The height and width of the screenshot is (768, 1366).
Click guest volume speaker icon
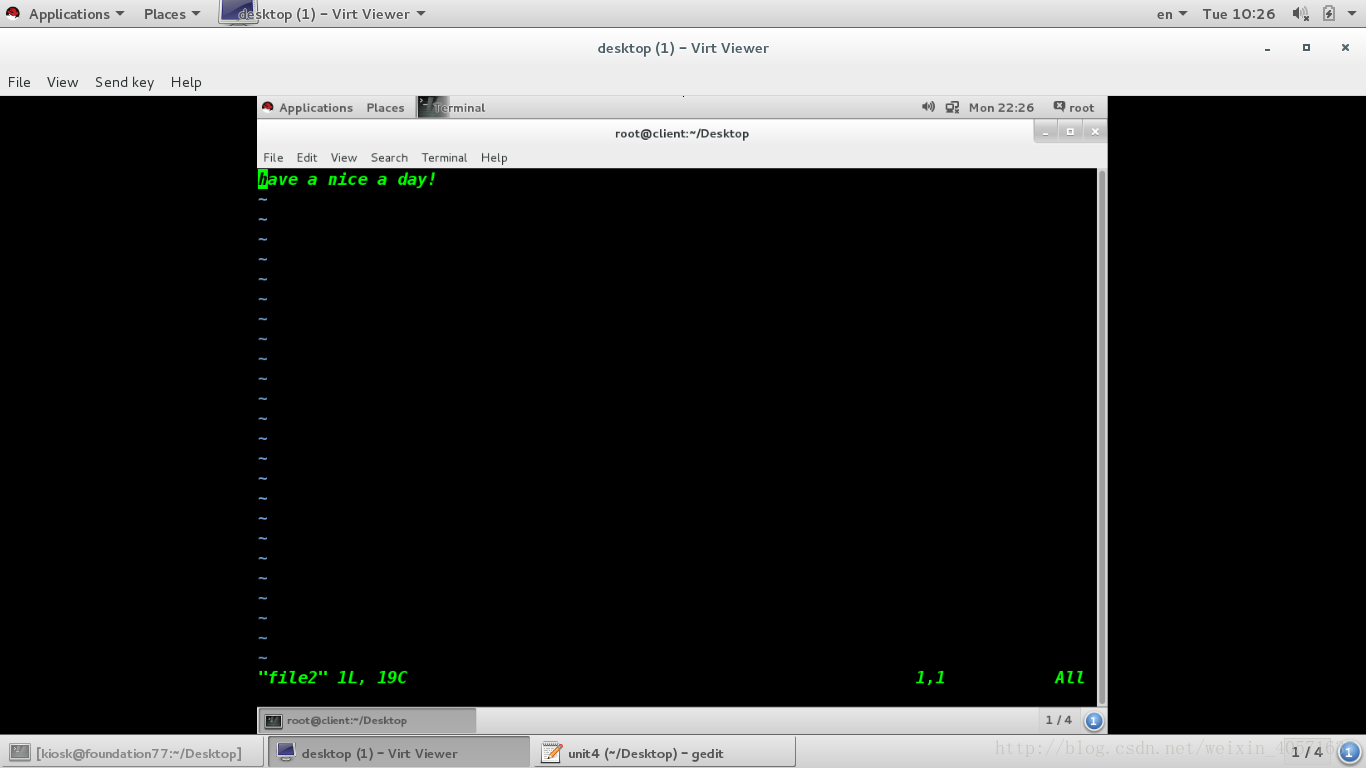click(928, 107)
